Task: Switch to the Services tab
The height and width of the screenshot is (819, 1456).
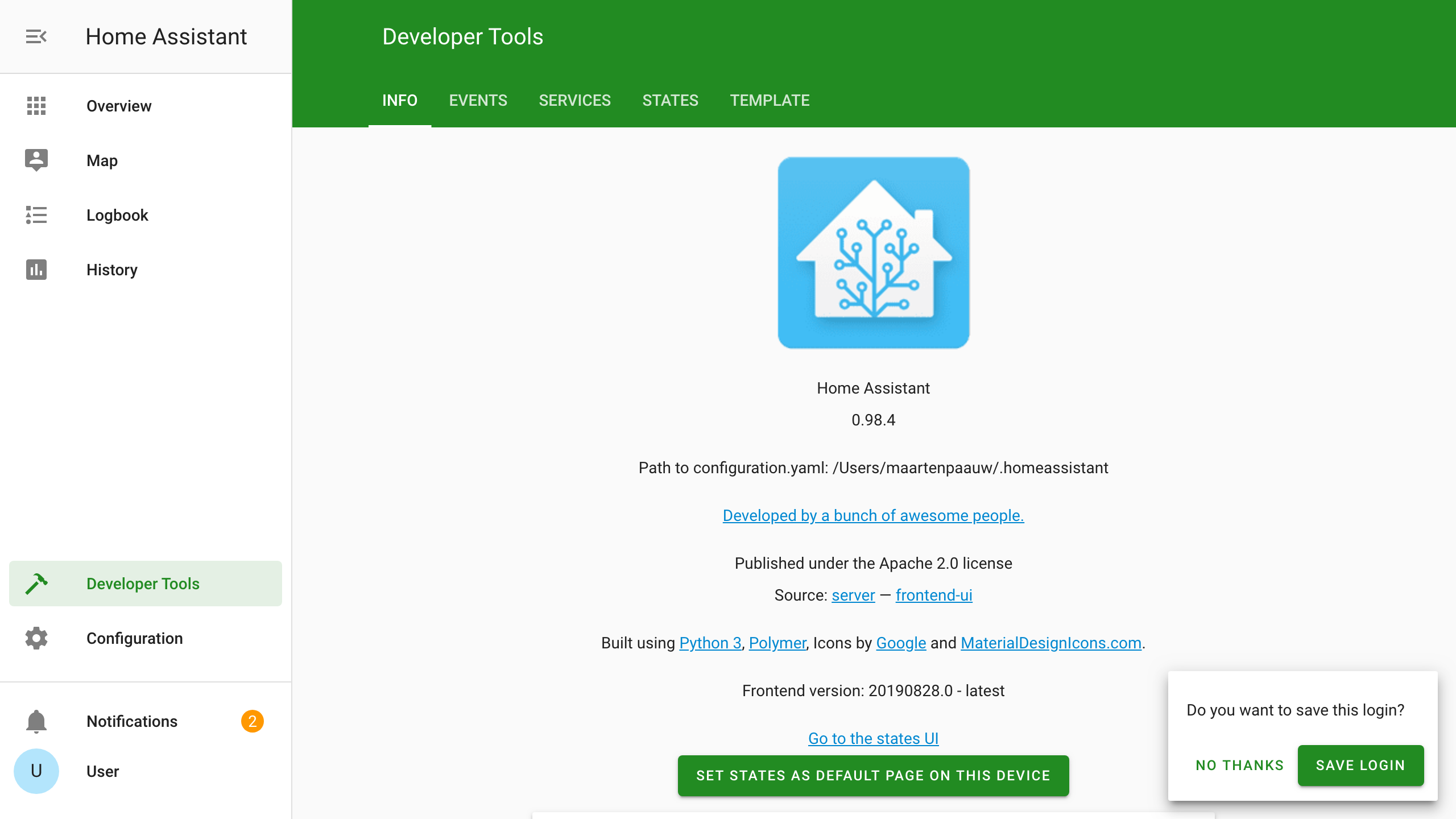Action: click(x=574, y=101)
